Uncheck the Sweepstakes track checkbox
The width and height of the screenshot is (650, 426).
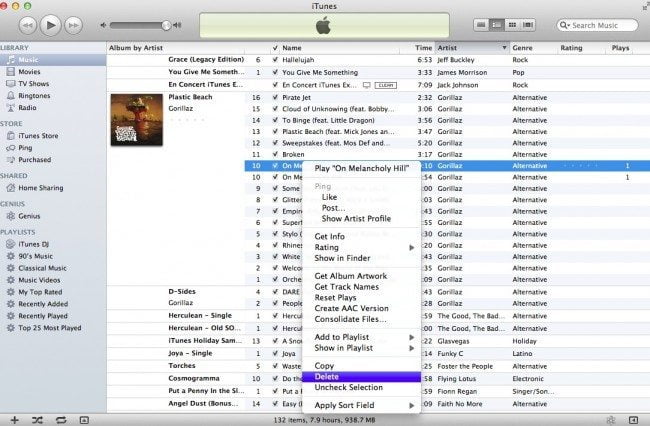point(275,143)
